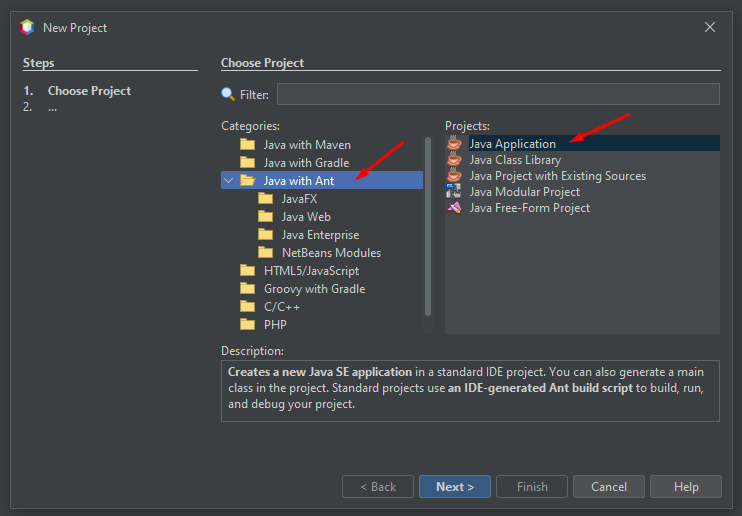Image resolution: width=742 pixels, height=516 pixels.
Task: Click the Java Free-Form Project icon
Action: pos(454,208)
